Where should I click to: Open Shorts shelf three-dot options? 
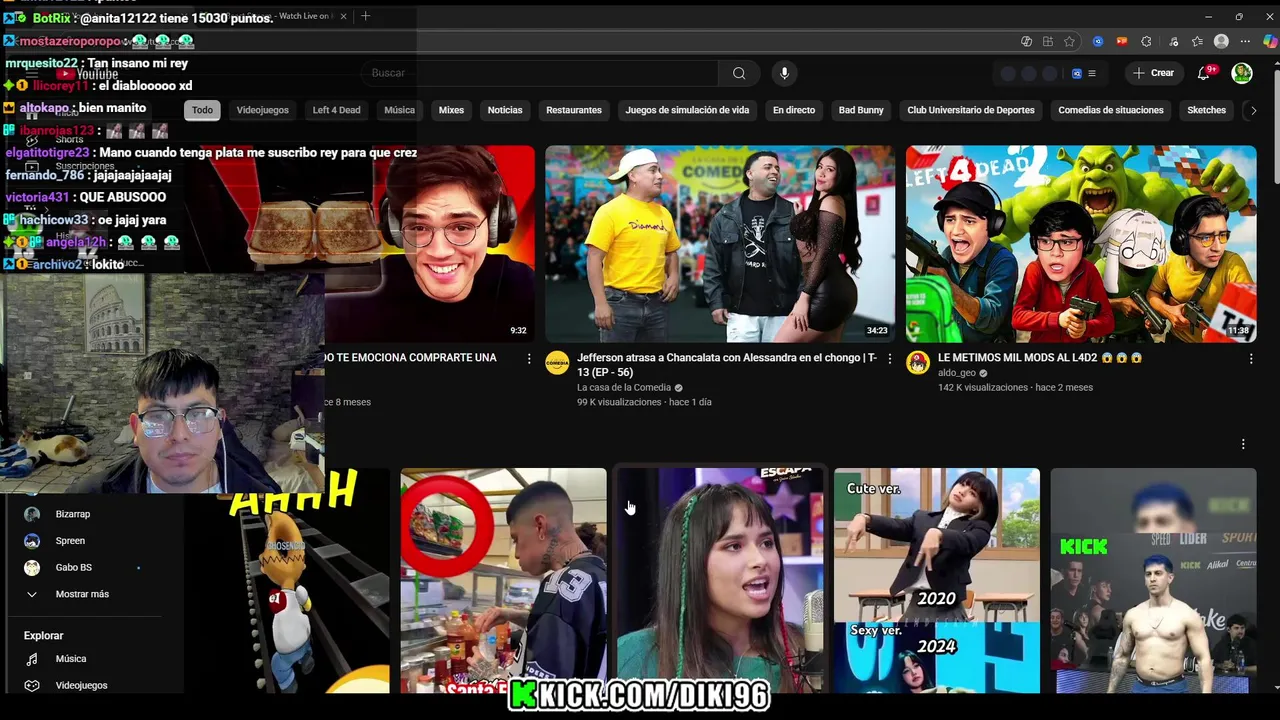click(x=1243, y=444)
